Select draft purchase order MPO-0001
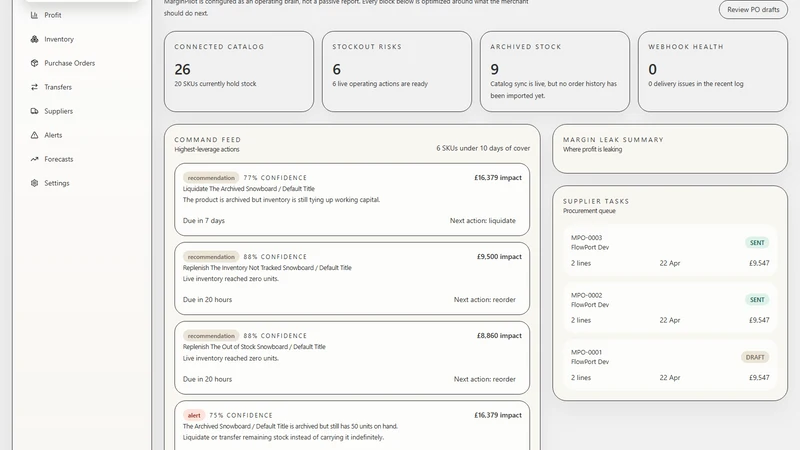 coord(670,365)
